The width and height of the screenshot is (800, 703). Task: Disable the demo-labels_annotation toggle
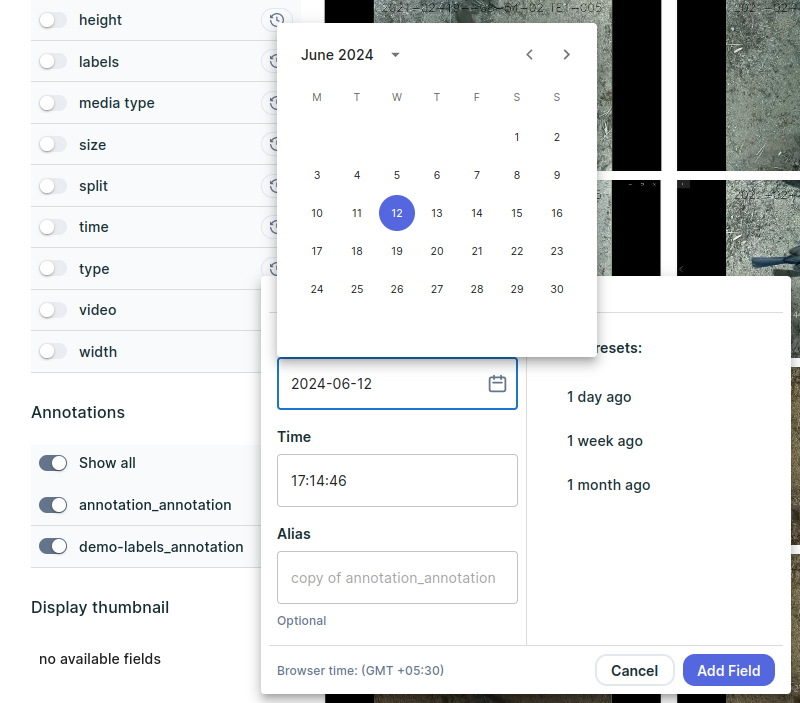53,547
